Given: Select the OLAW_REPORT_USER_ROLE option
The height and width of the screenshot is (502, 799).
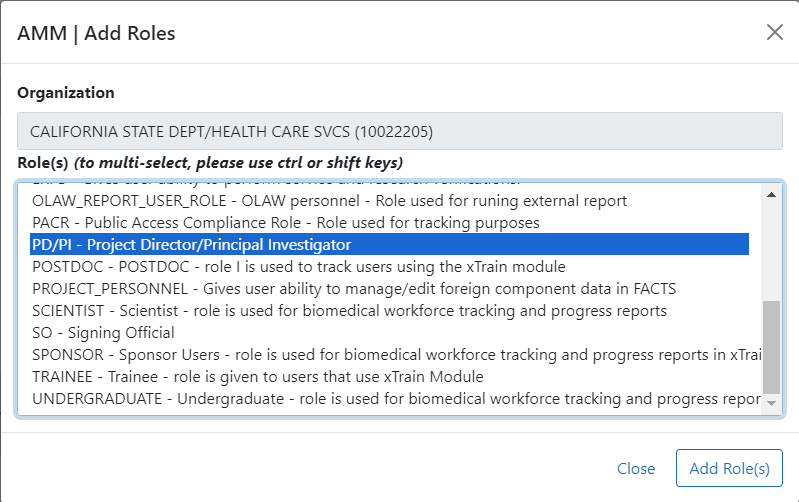Looking at the screenshot, I should point(330,201).
